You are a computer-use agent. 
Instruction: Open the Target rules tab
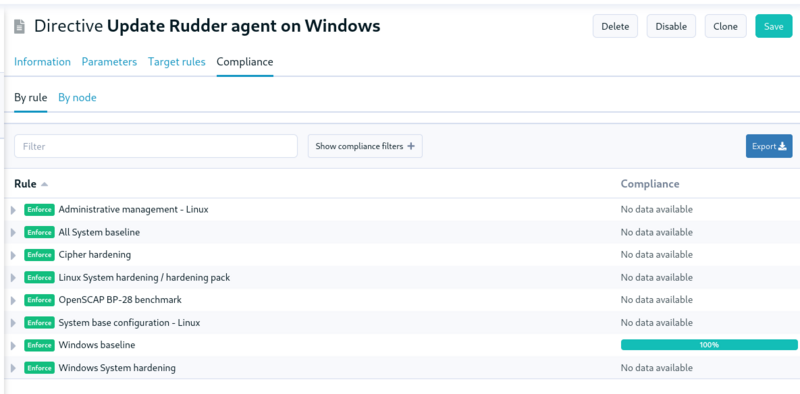click(177, 62)
